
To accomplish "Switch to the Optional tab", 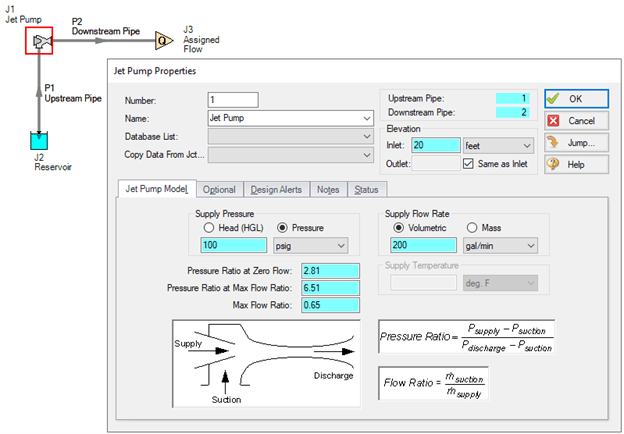I will [218, 189].
